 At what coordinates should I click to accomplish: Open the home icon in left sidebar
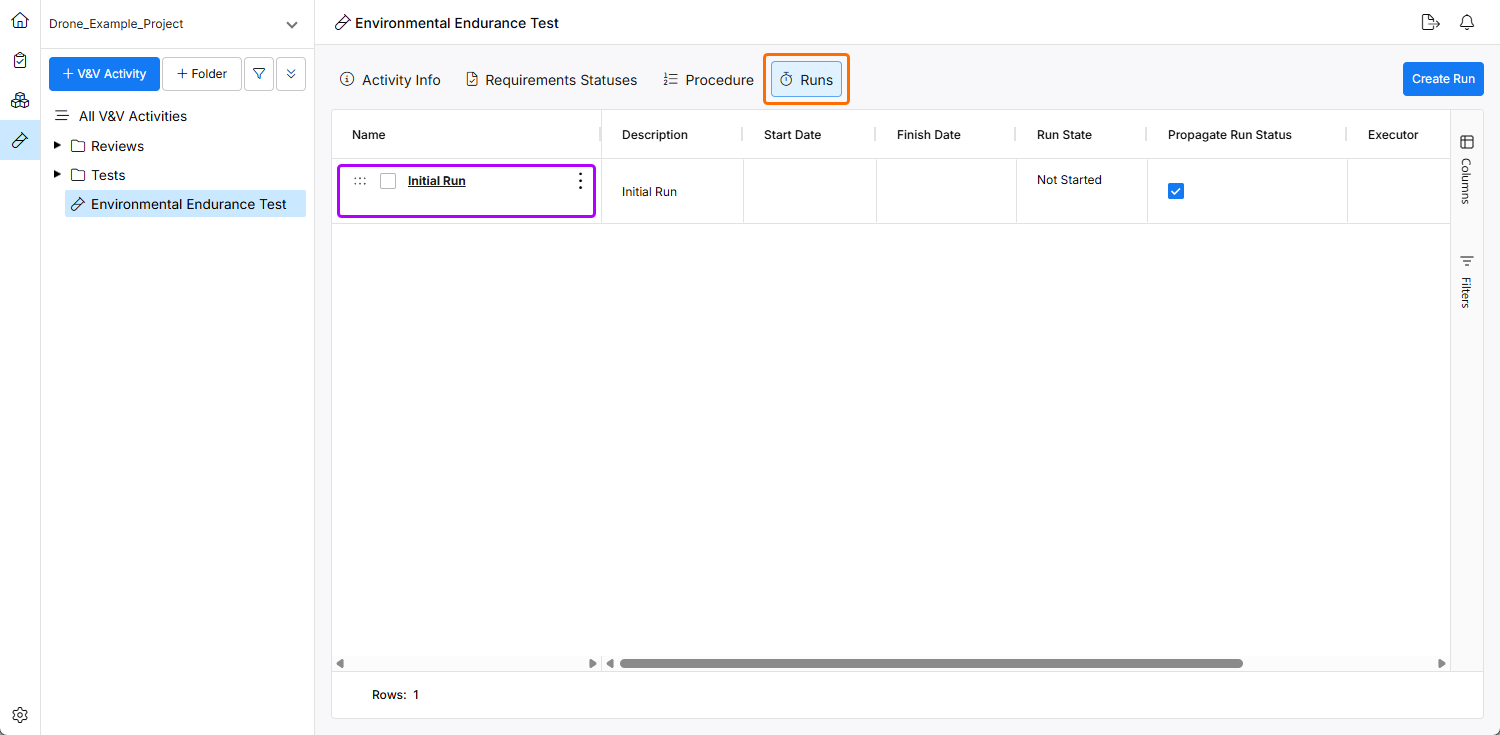tap(20, 21)
